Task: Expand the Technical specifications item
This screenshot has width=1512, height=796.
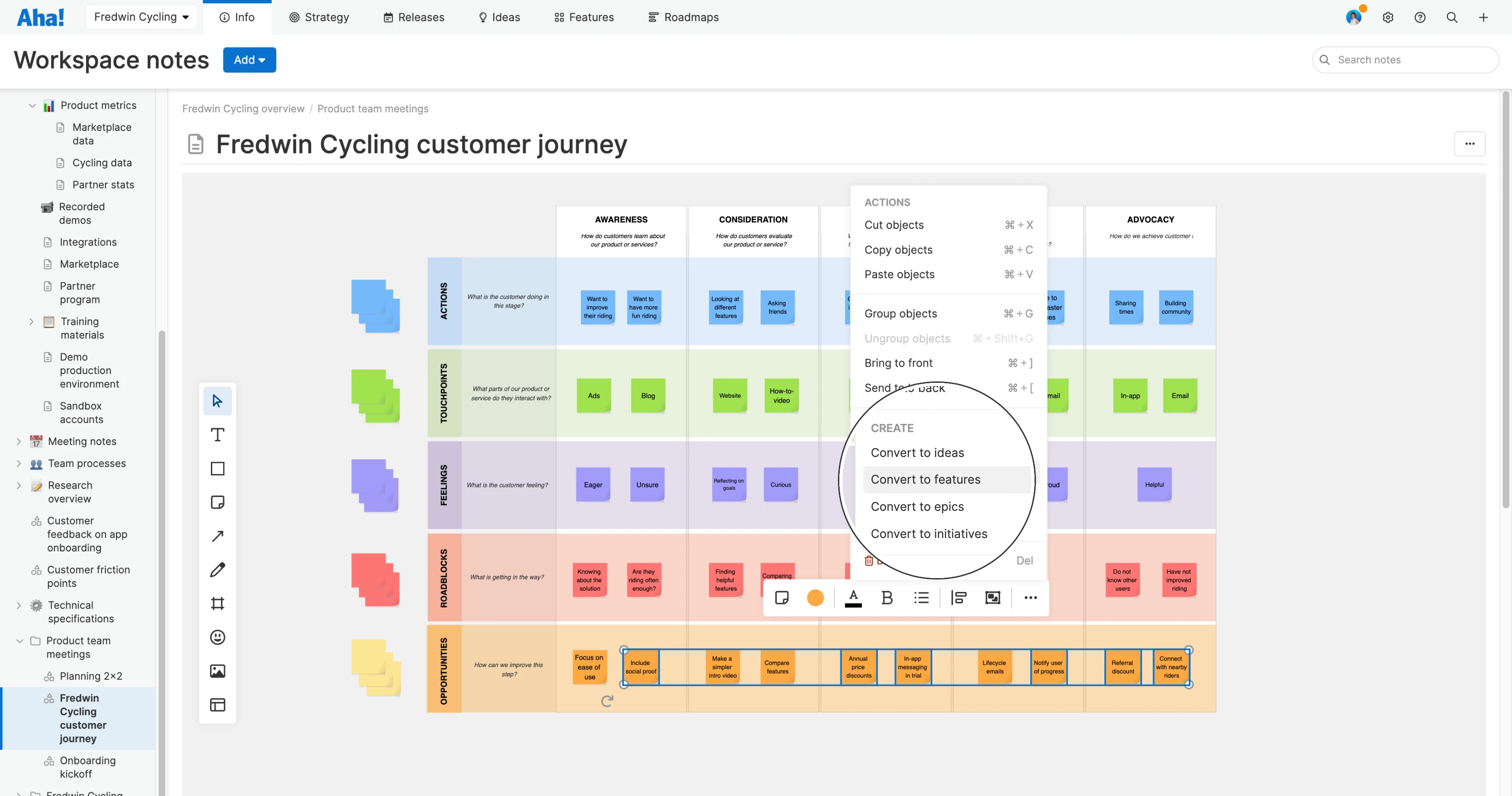Action: coord(19,606)
